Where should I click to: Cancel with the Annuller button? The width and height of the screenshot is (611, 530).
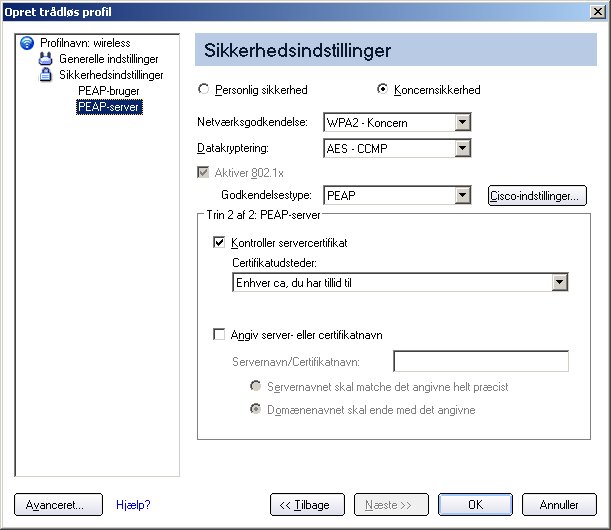[x=559, y=505]
